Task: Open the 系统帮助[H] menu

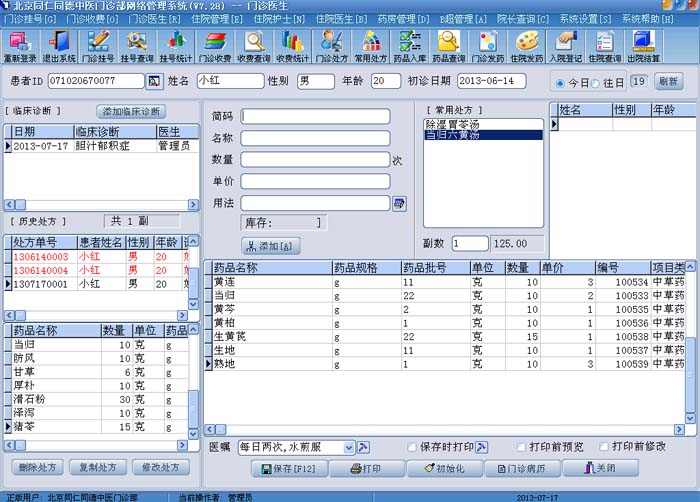Action: tap(648, 19)
